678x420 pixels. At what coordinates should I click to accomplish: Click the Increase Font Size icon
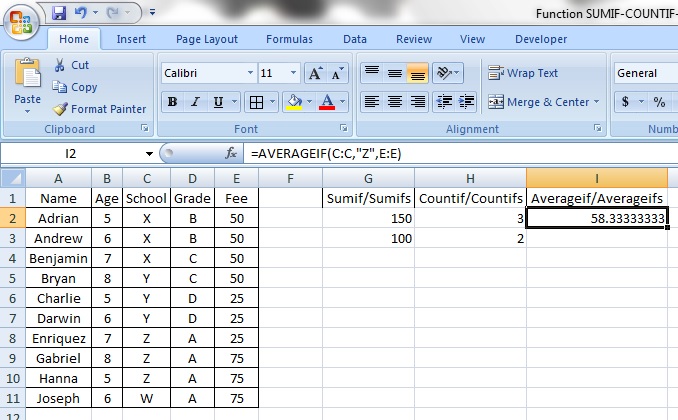tap(315, 74)
